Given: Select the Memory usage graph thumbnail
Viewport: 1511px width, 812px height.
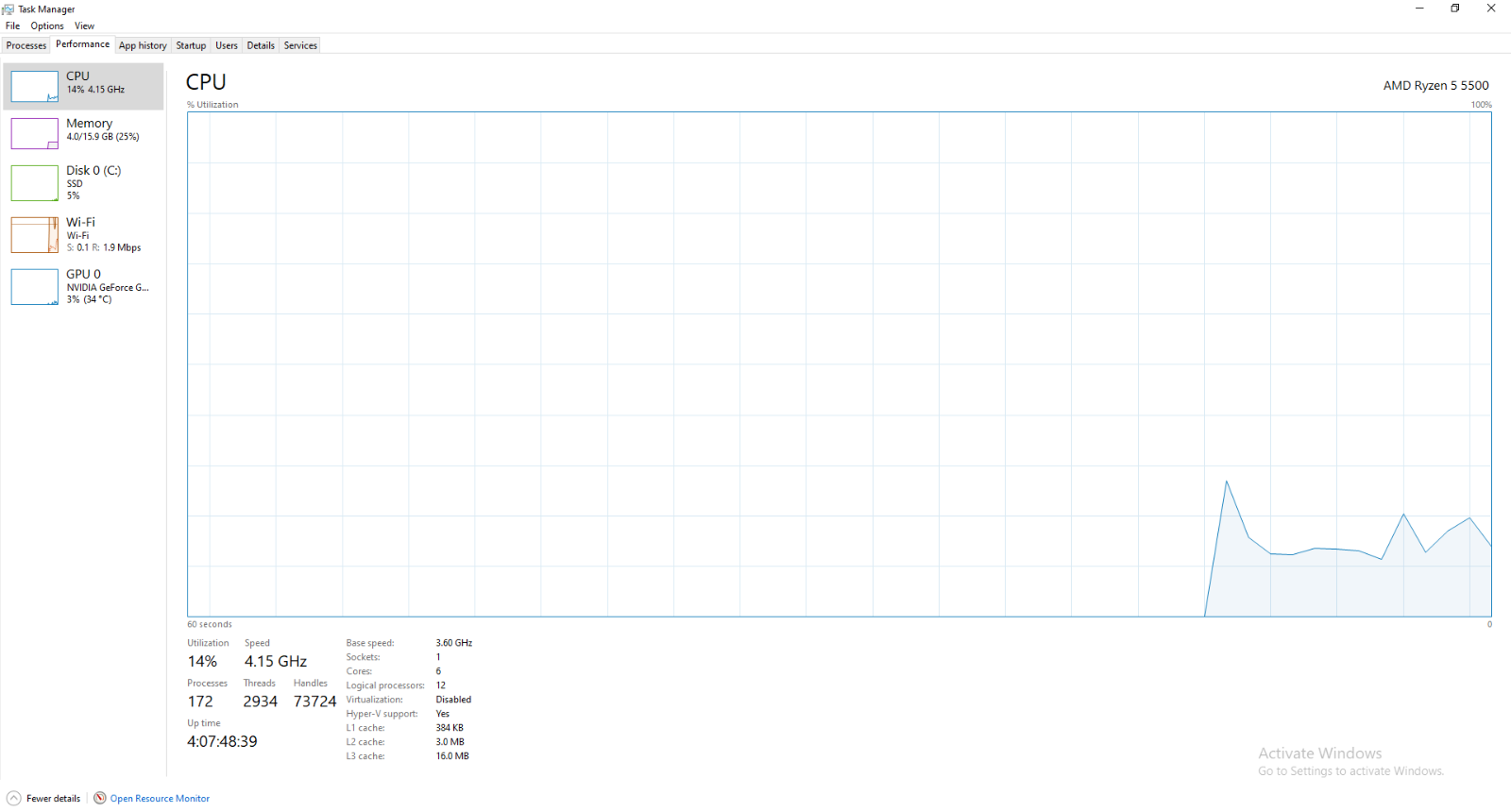Looking at the screenshot, I should tap(34, 133).
